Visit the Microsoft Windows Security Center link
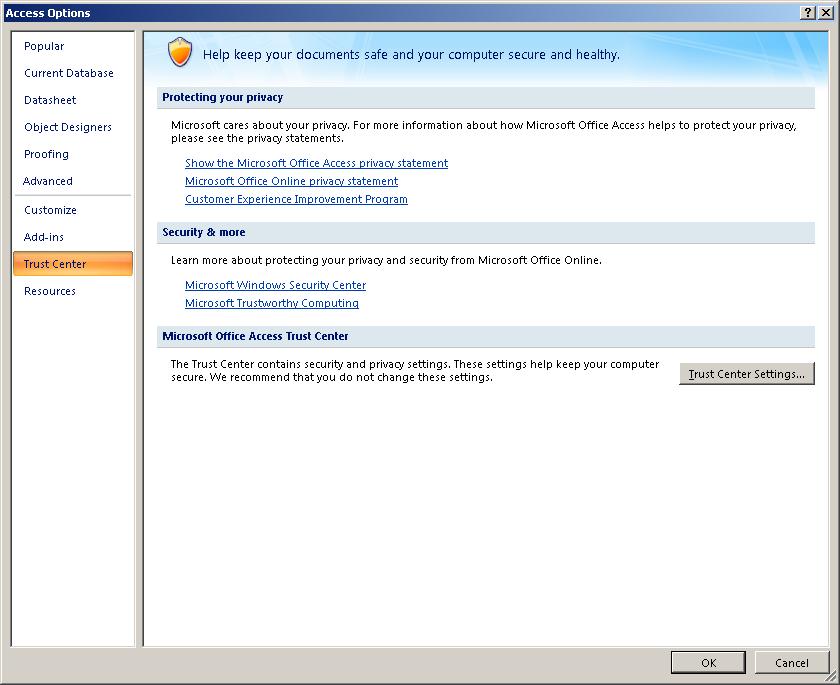Screen dimensions: 840x685 275,285
